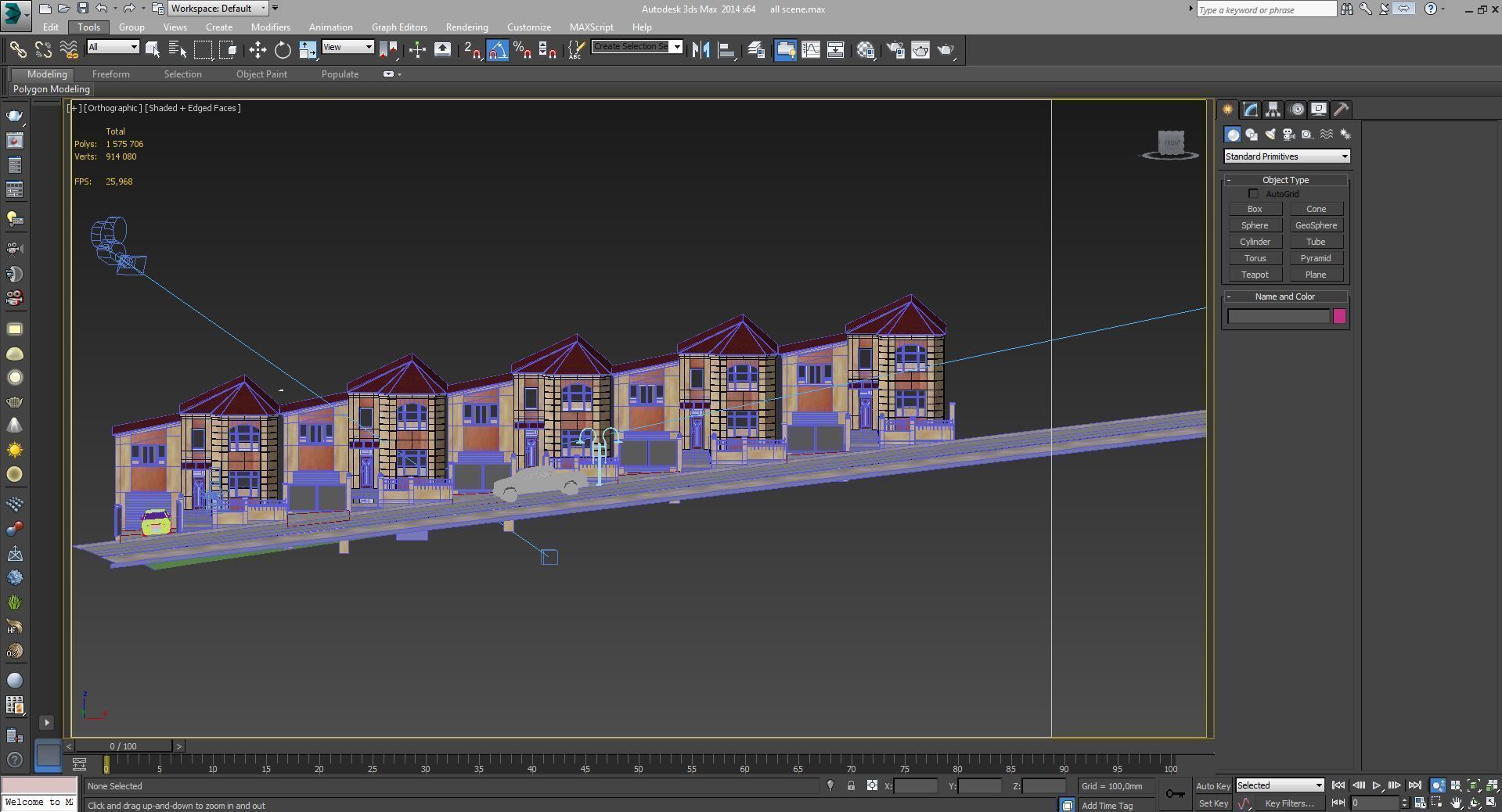This screenshot has height=812, width=1502.
Task: Activate the Select and Scale tool
Action: pyautogui.click(x=308, y=50)
